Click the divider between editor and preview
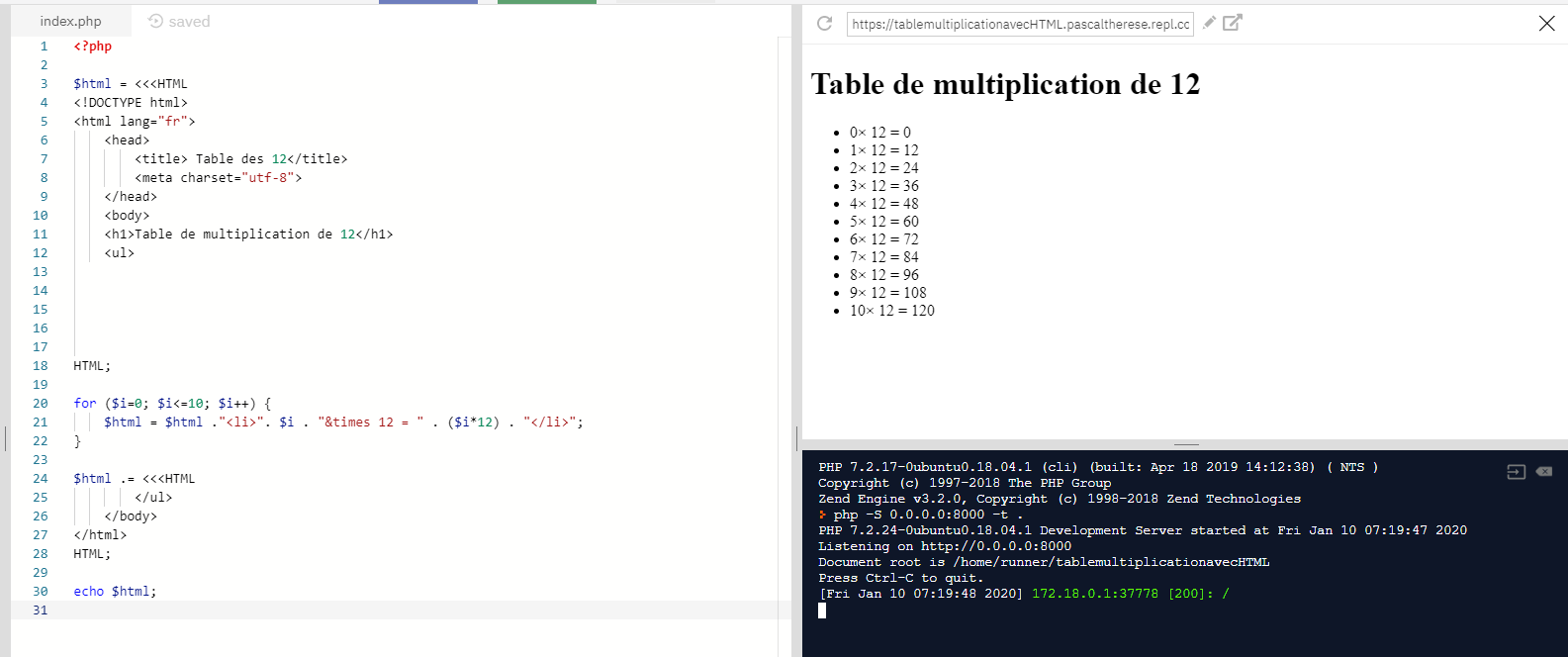 796,437
